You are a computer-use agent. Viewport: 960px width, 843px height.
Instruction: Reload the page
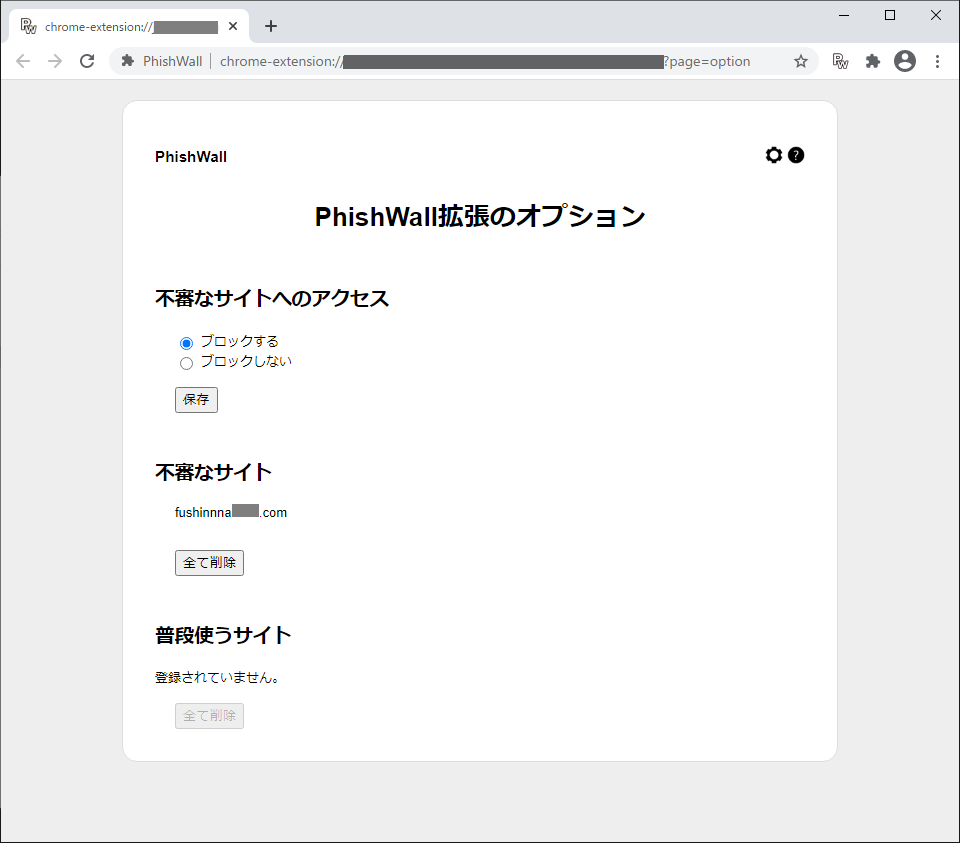87,61
